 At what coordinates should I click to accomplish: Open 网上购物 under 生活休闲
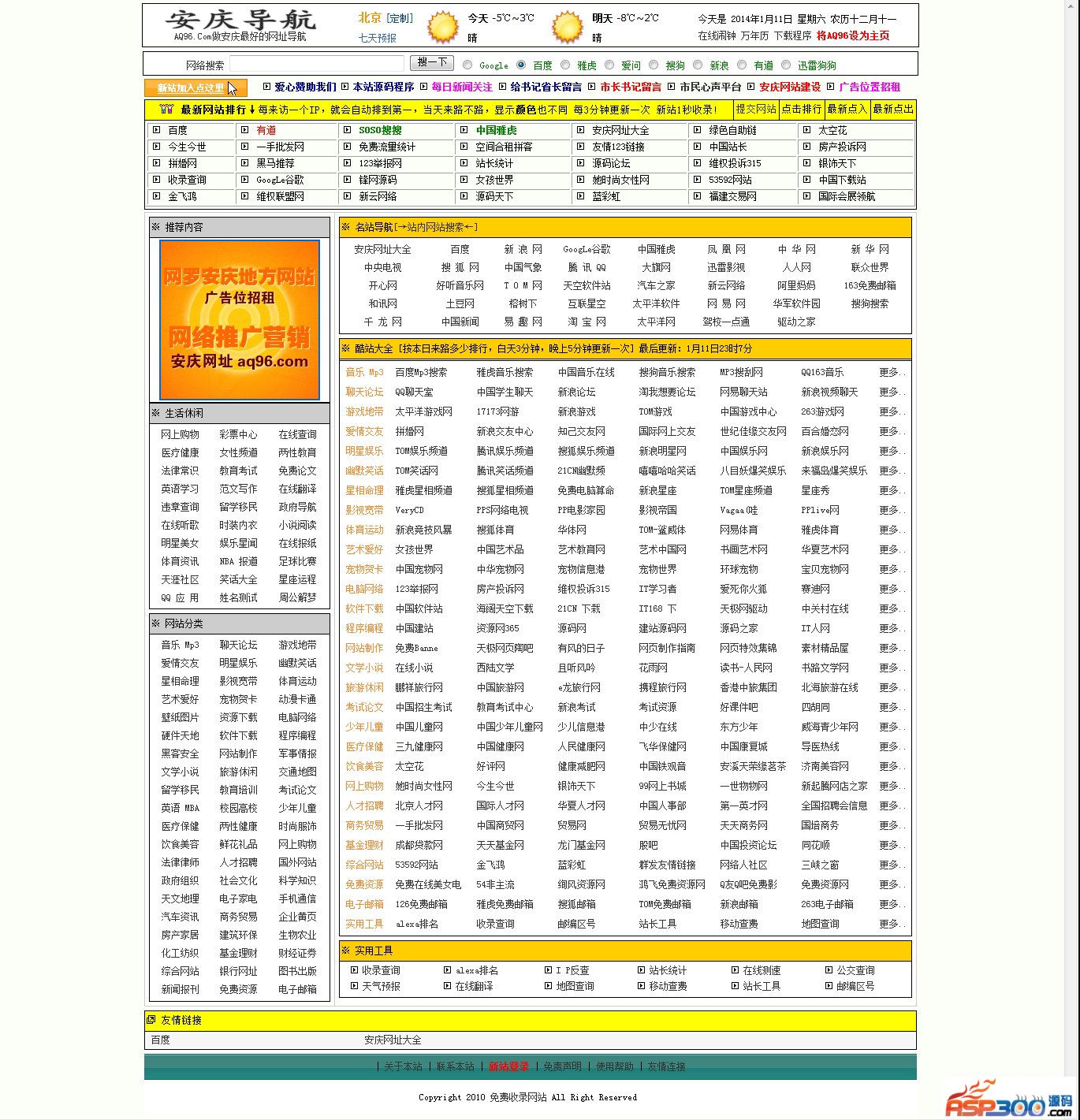pos(181,434)
